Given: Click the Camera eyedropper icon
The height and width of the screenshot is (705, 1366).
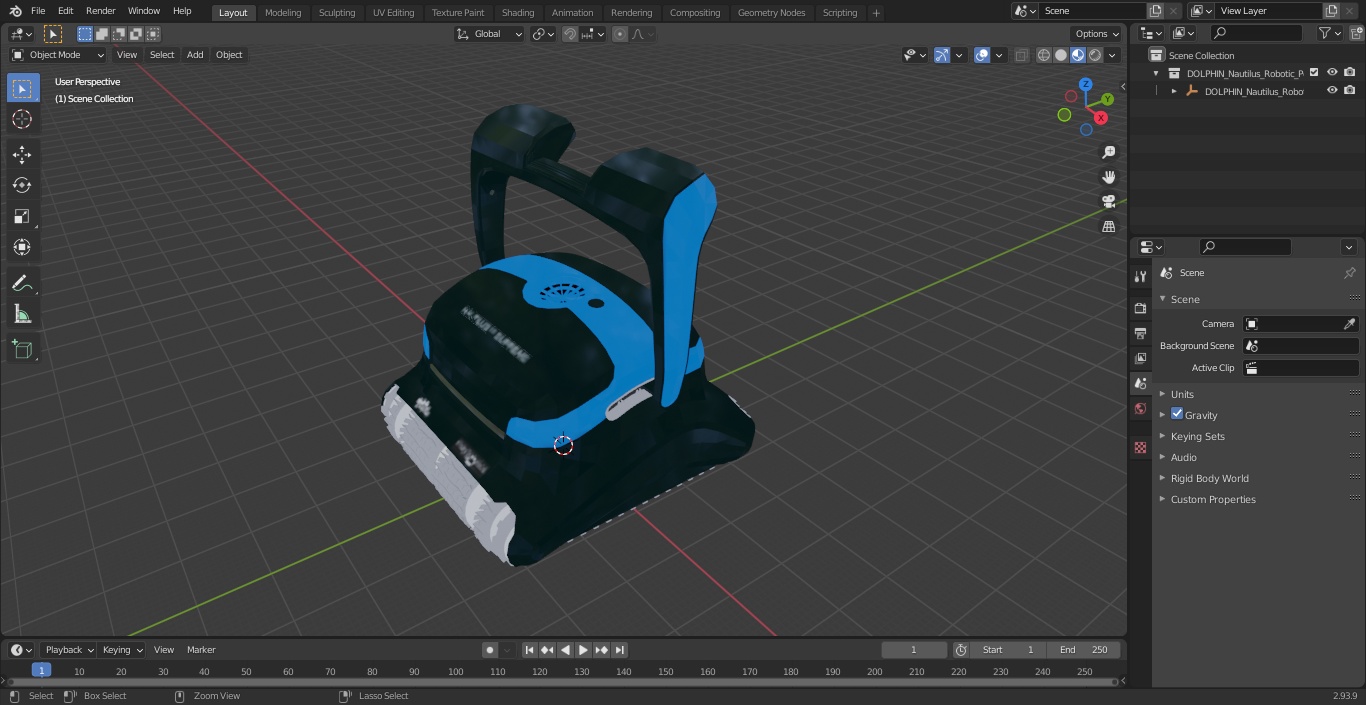Looking at the screenshot, I should click(x=1349, y=324).
